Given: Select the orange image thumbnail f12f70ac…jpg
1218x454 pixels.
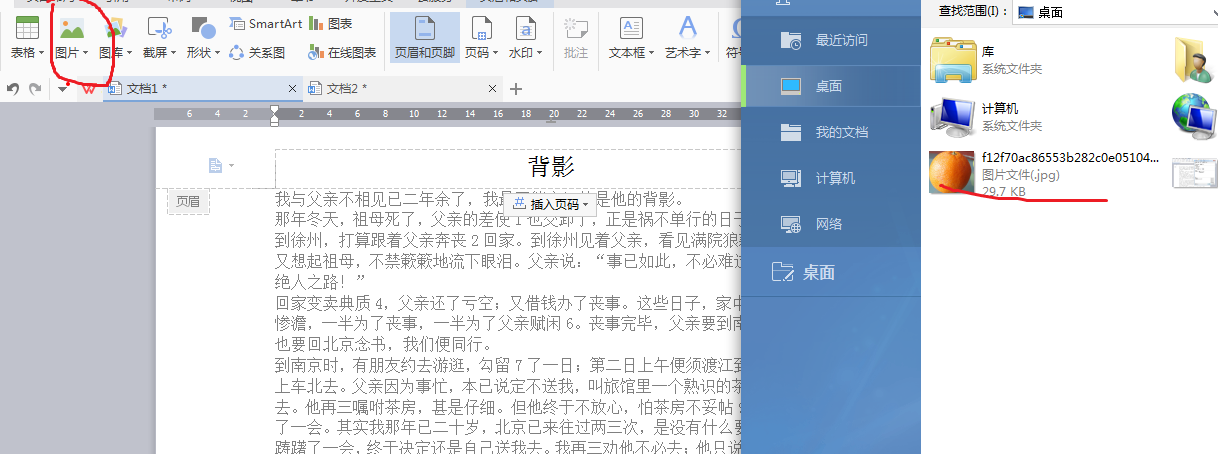Looking at the screenshot, I should [x=952, y=172].
